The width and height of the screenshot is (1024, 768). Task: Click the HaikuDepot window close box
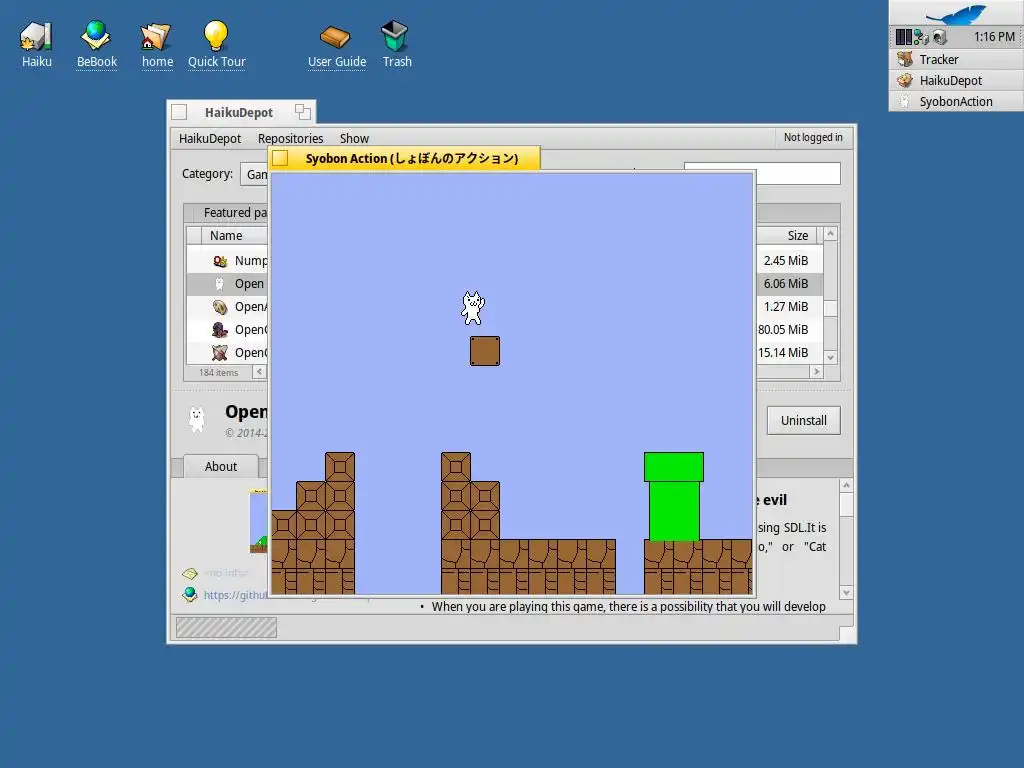179,112
